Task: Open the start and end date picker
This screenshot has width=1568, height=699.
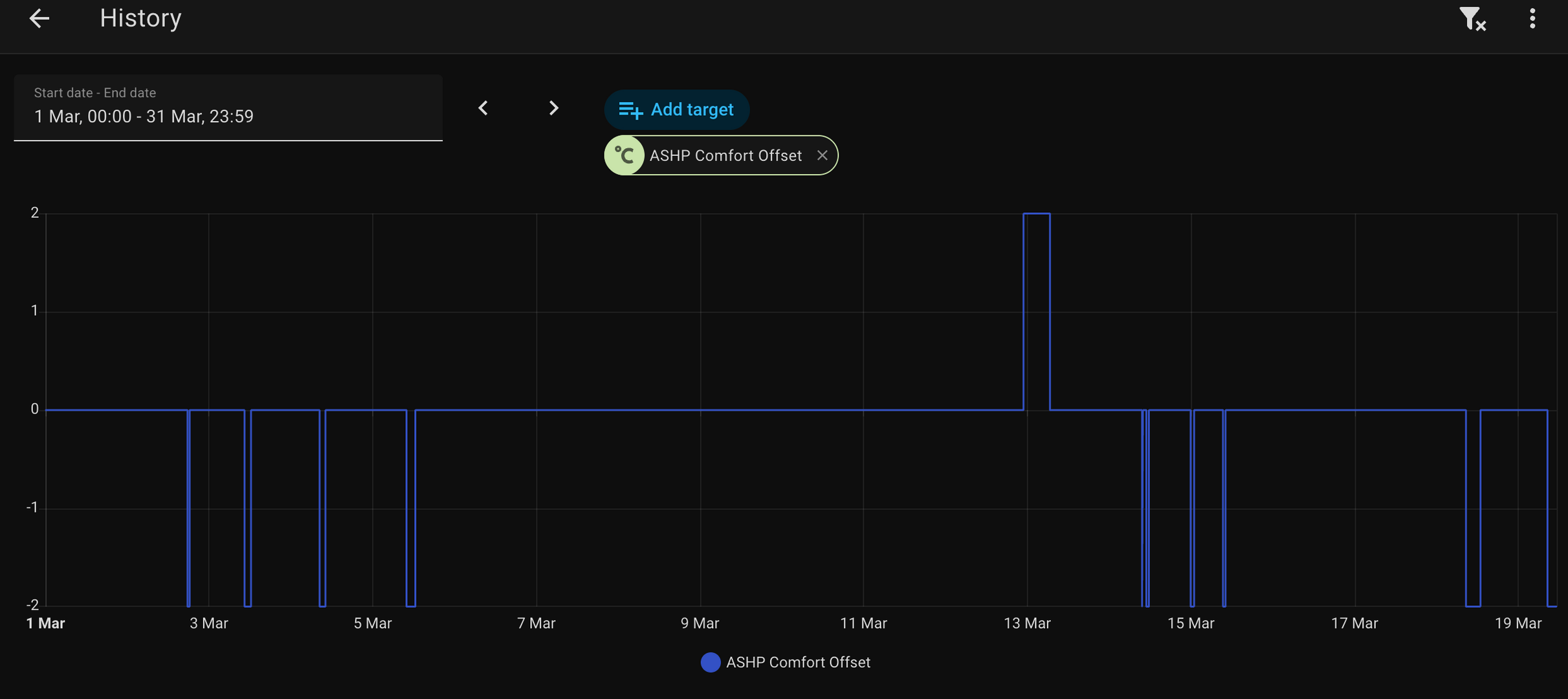Action: pos(228,107)
